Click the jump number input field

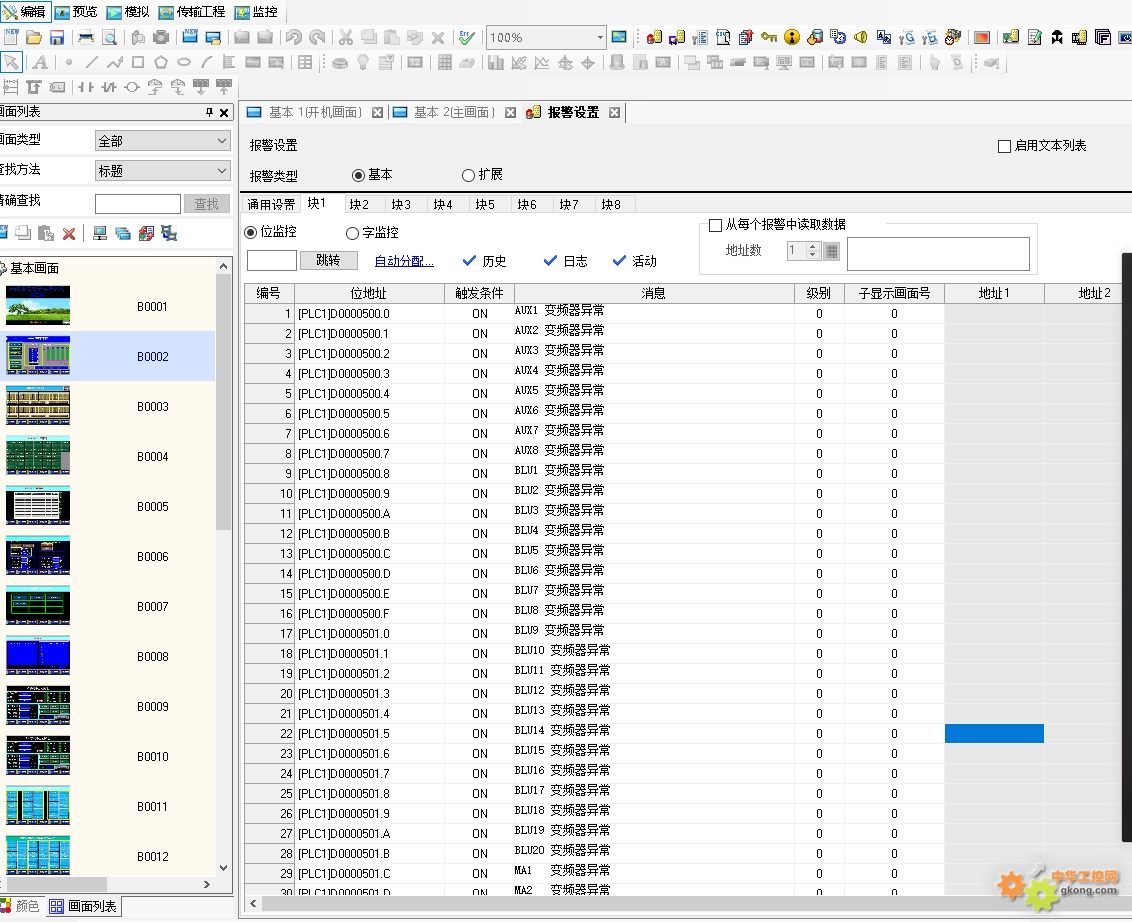(x=271, y=261)
